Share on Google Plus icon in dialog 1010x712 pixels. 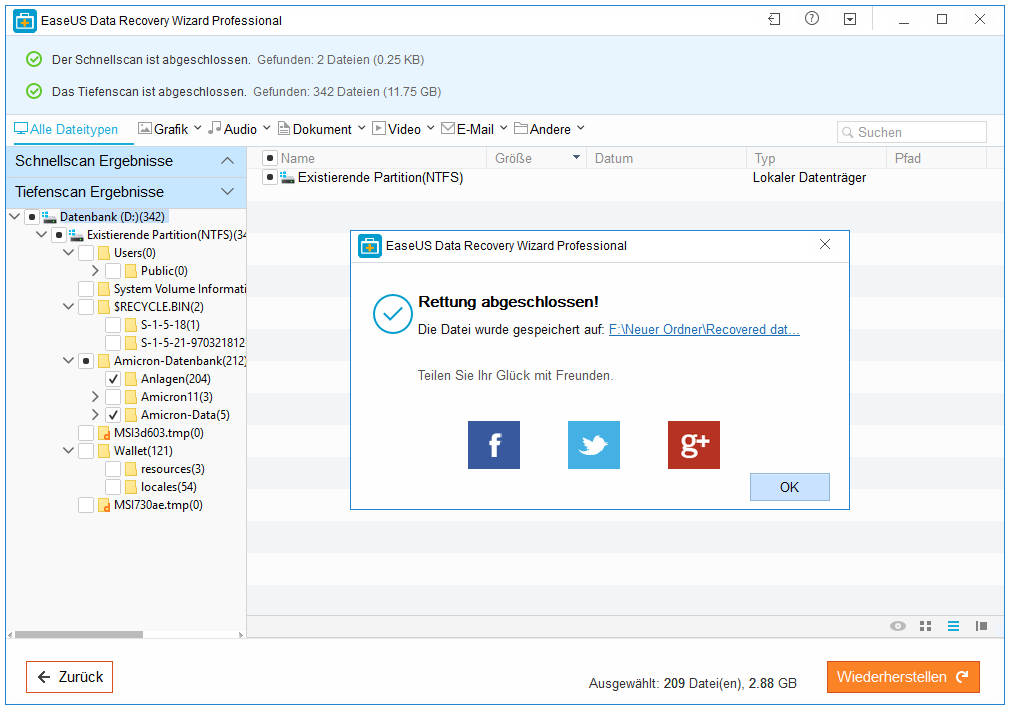tap(694, 445)
